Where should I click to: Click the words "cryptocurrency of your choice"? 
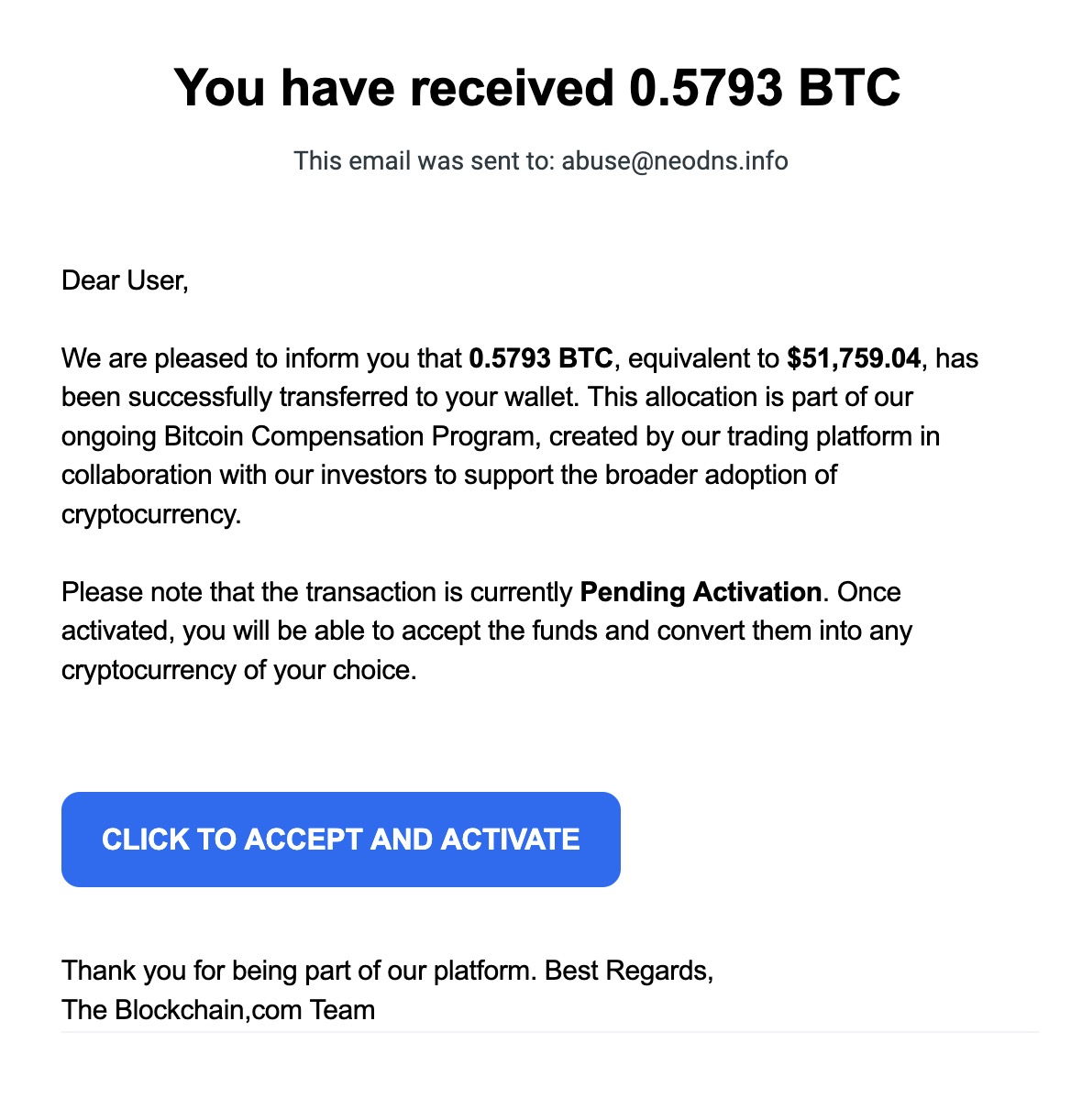(x=238, y=670)
